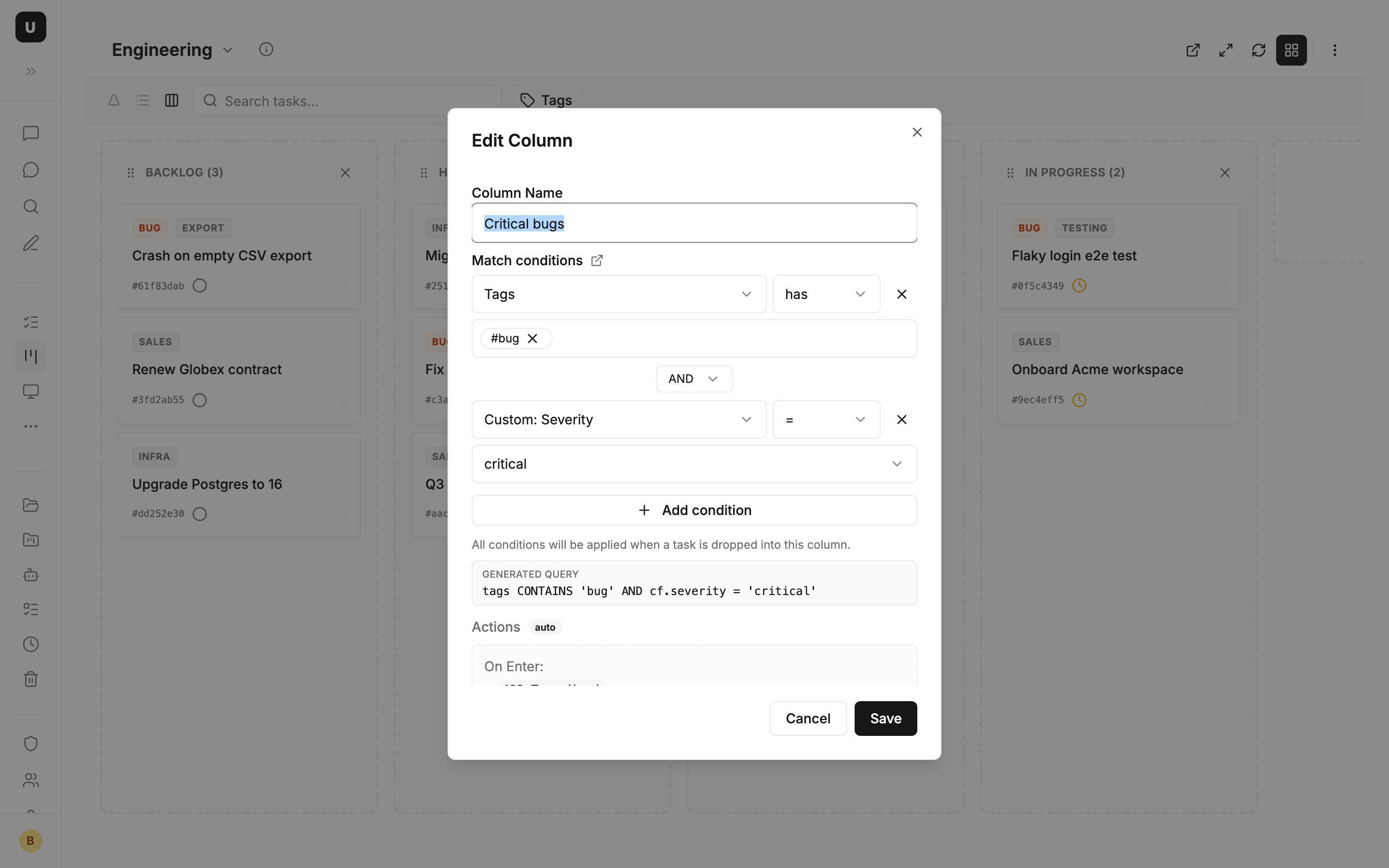Click the generated query text
The height and width of the screenshot is (868, 1389).
coord(649,591)
